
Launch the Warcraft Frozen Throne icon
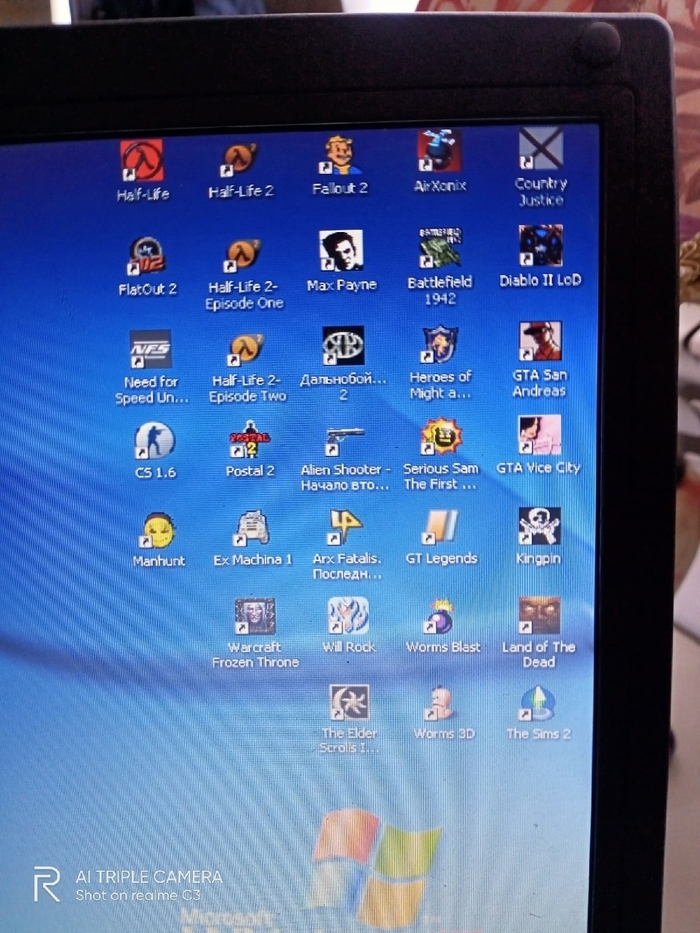[x=255, y=616]
